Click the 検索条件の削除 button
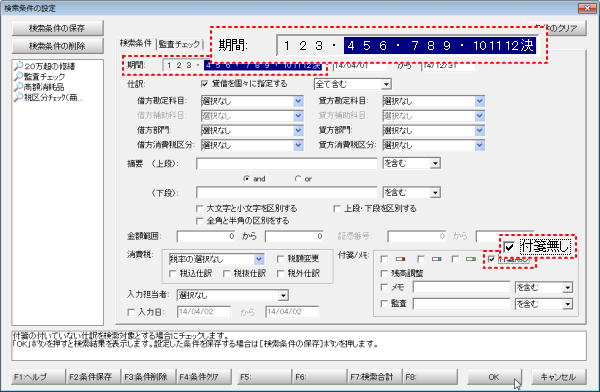Image resolution: width=600 pixels, height=392 pixels. coord(57,46)
